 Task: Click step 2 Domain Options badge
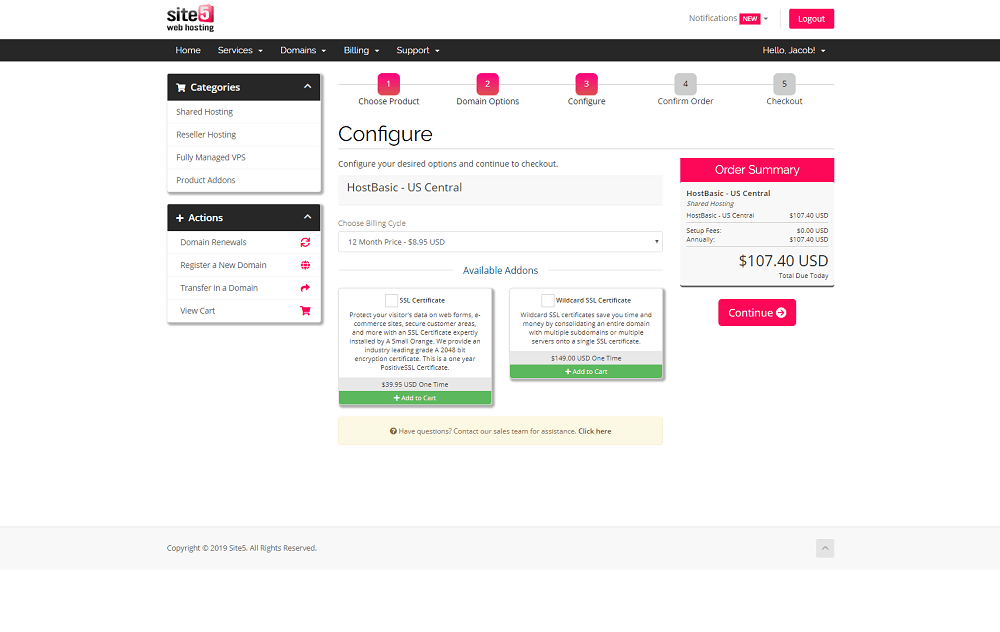coord(487,84)
